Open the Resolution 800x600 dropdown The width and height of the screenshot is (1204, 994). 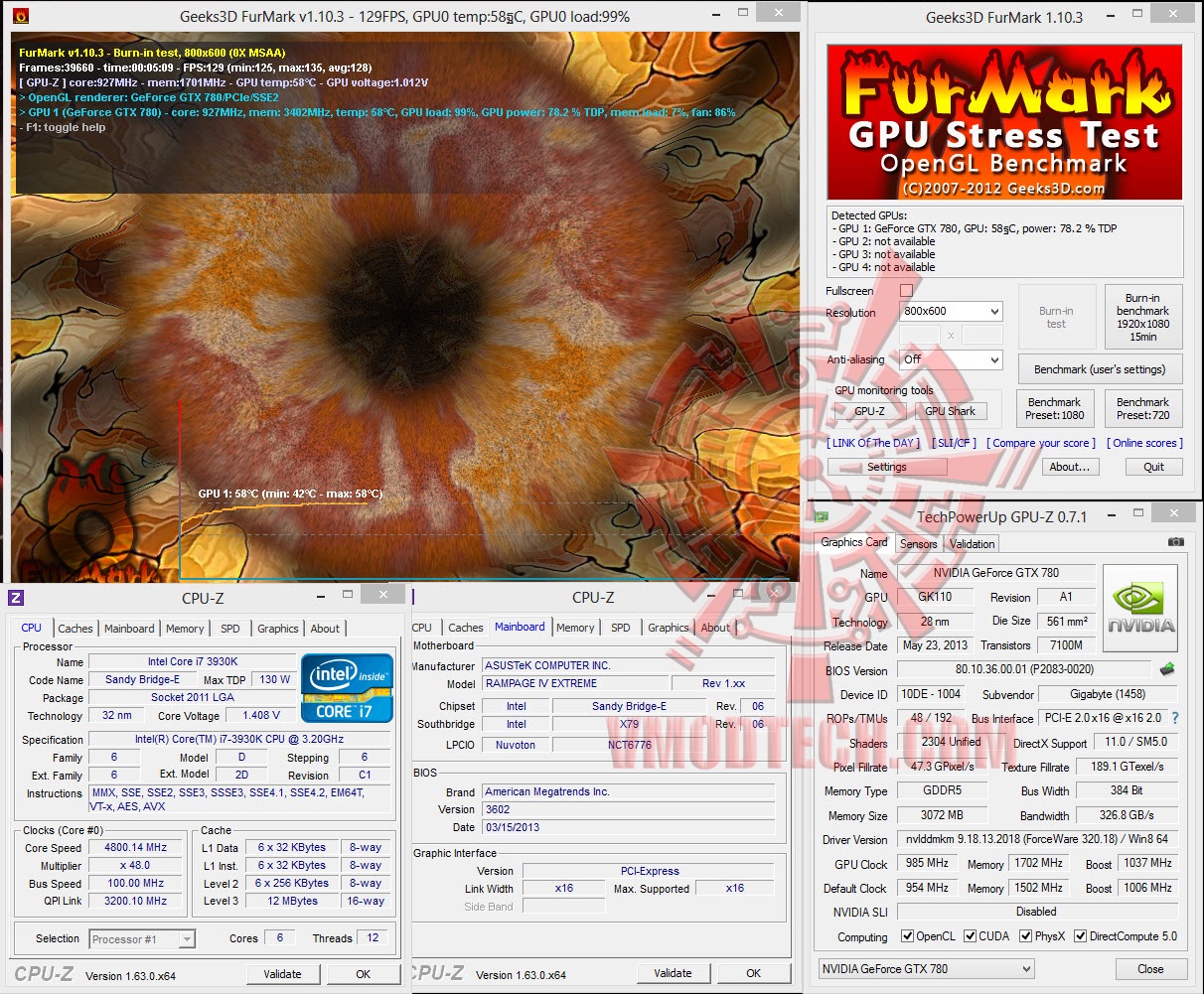[951, 312]
